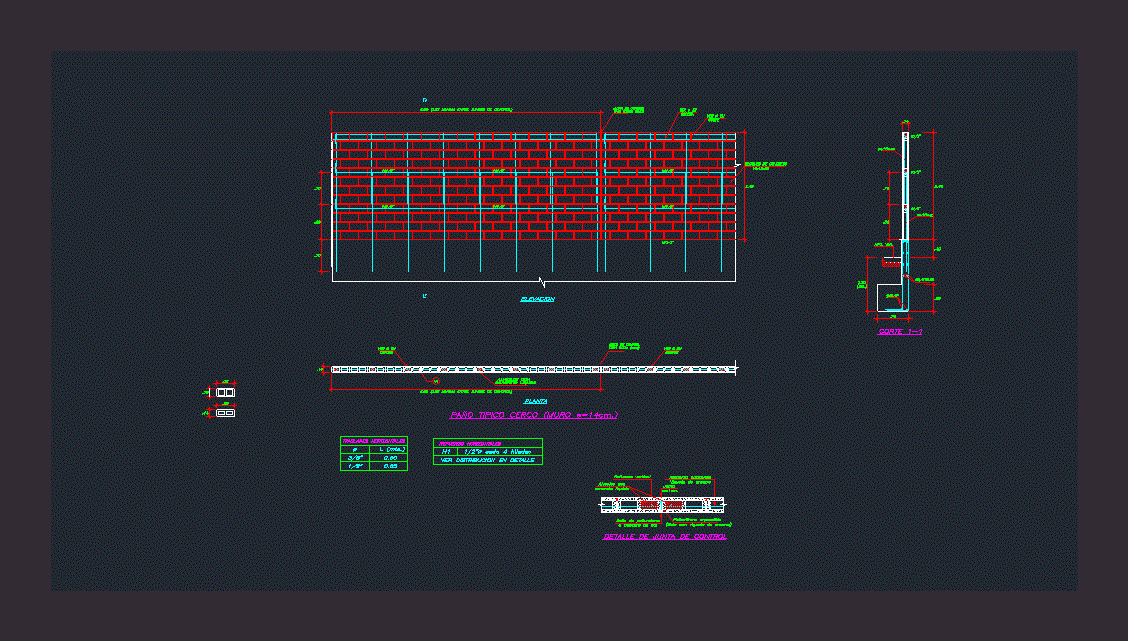Click the circled marker below the plan view
The width and height of the screenshot is (1128, 641).
coord(436,381)
